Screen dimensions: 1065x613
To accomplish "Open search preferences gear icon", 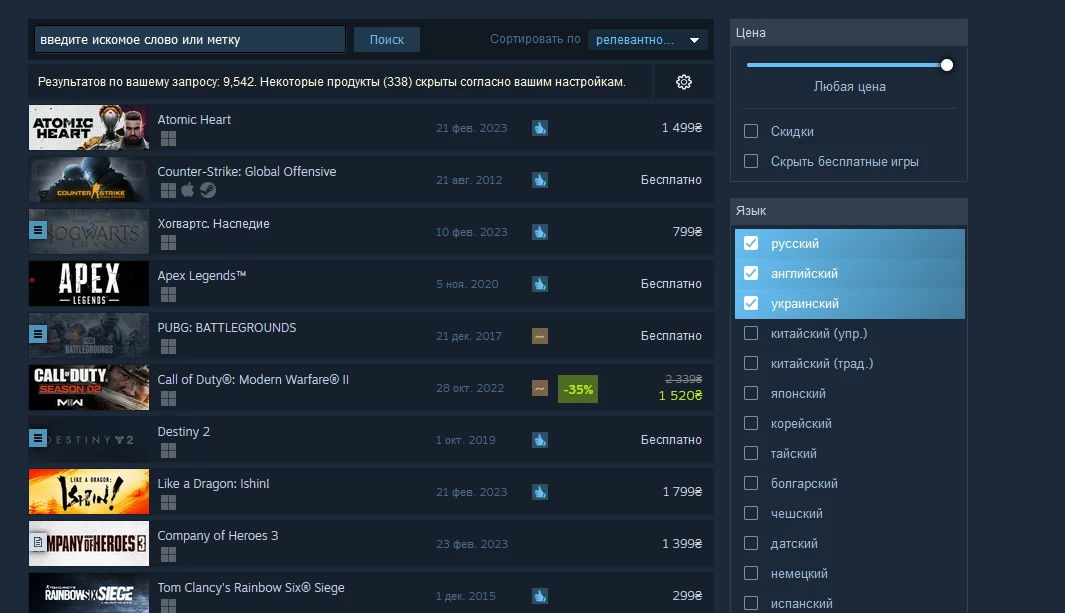I will pyautogui.click(x=683, y=82).
